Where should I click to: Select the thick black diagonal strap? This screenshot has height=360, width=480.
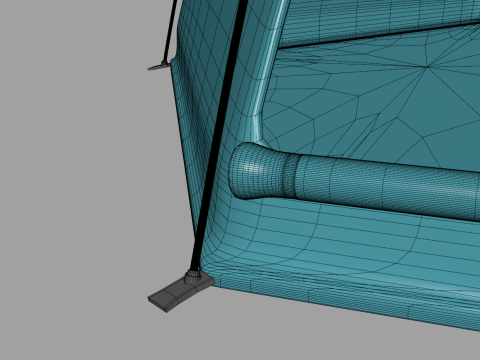(219, 135)
